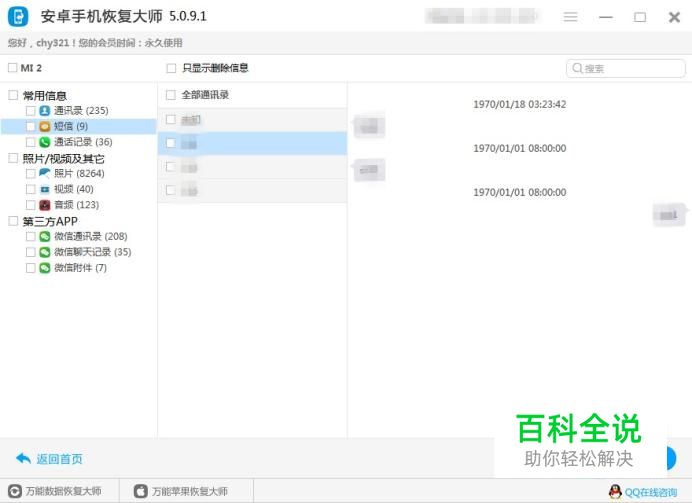Tick the 微信附件 (7) checkbox
The width and height of the screenshot is (692, 503).
point(30,268)
